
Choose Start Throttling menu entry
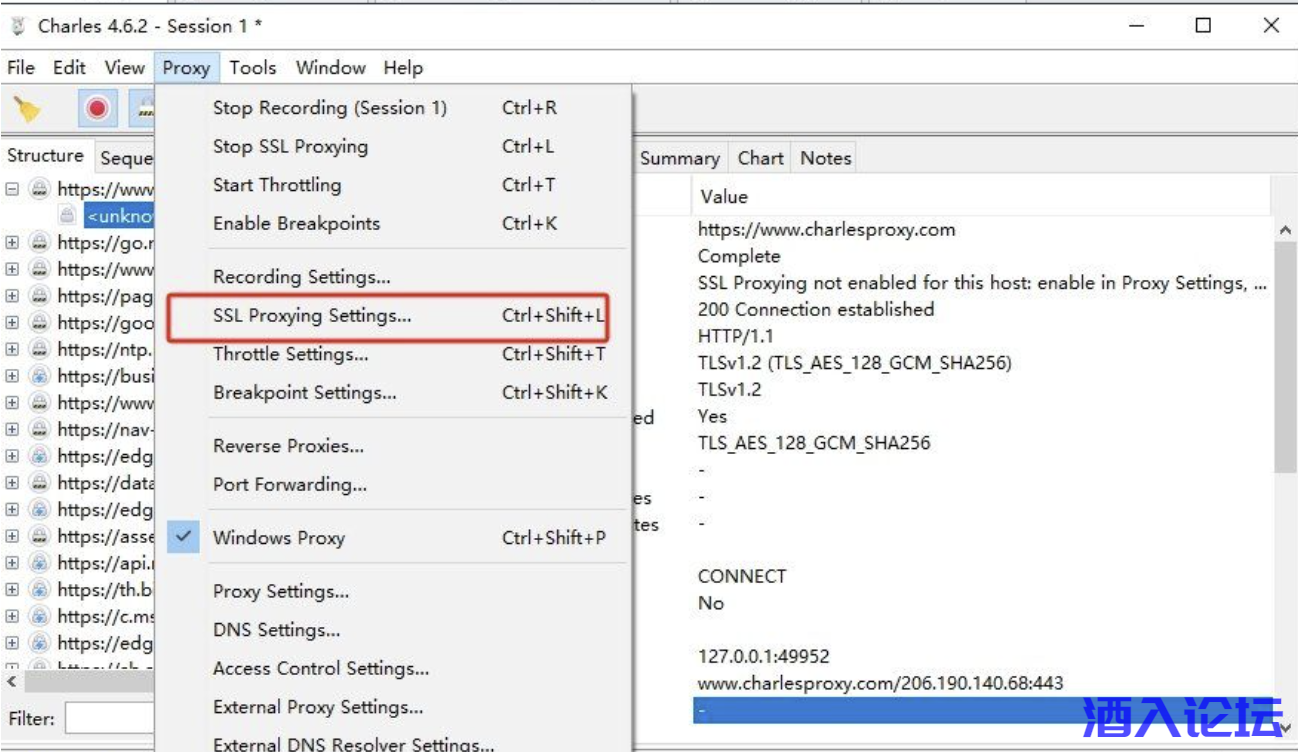[277, 185]
